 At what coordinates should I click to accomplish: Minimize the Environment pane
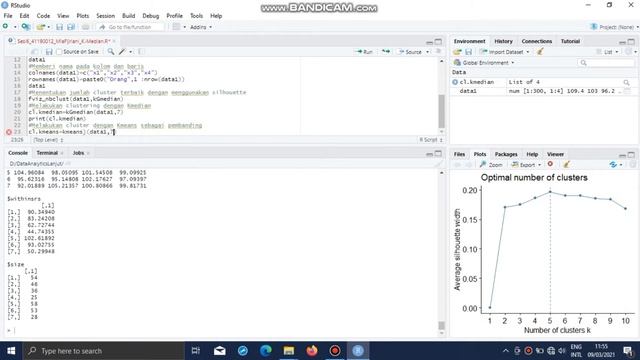pos(622,42)
